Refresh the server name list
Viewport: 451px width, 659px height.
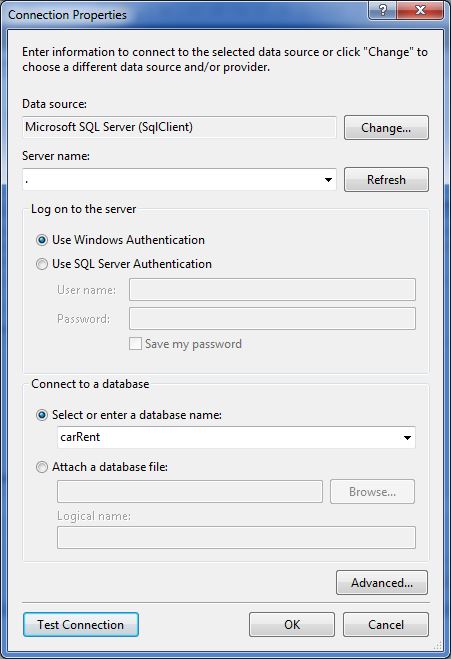[386, 179]
